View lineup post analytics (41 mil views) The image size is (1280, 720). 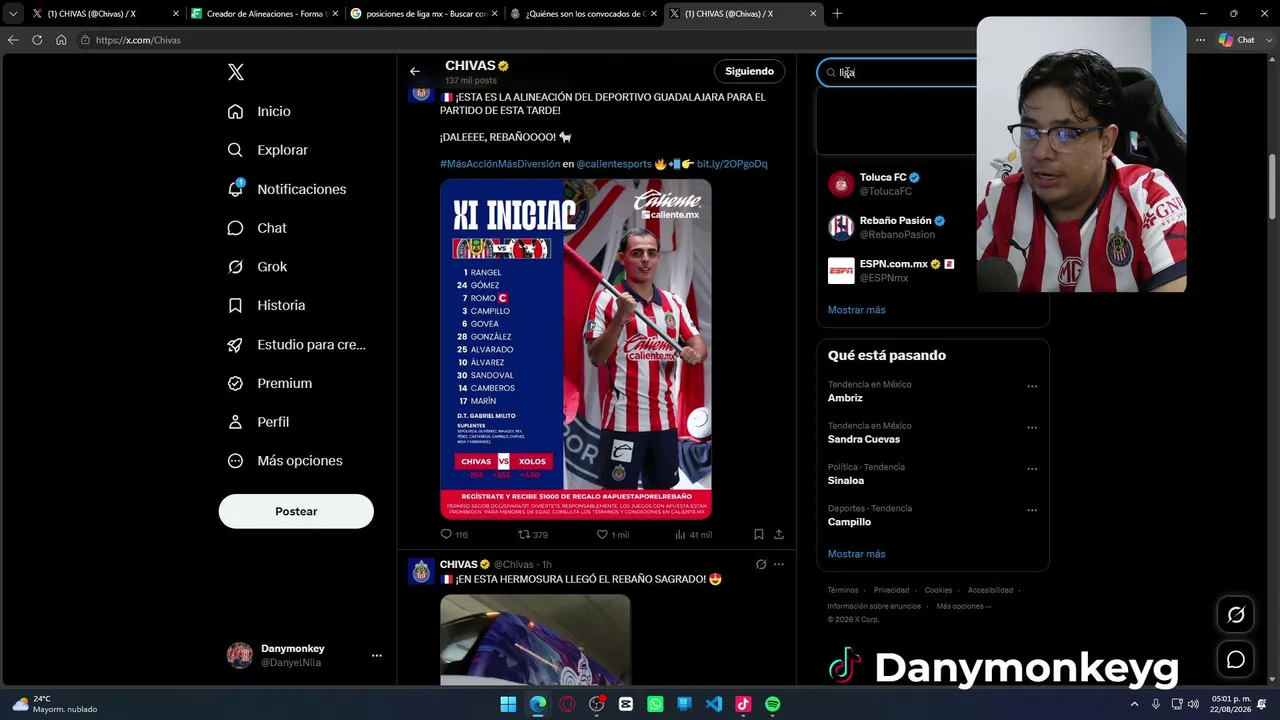pos(693,535)
